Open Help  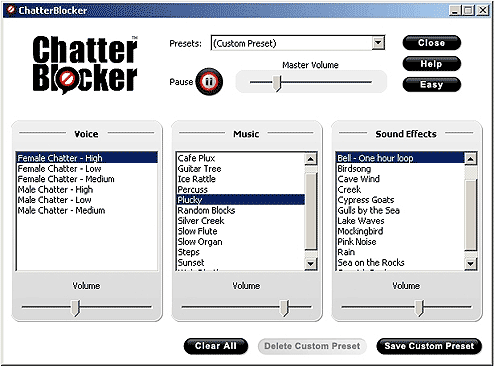[432, 64]
